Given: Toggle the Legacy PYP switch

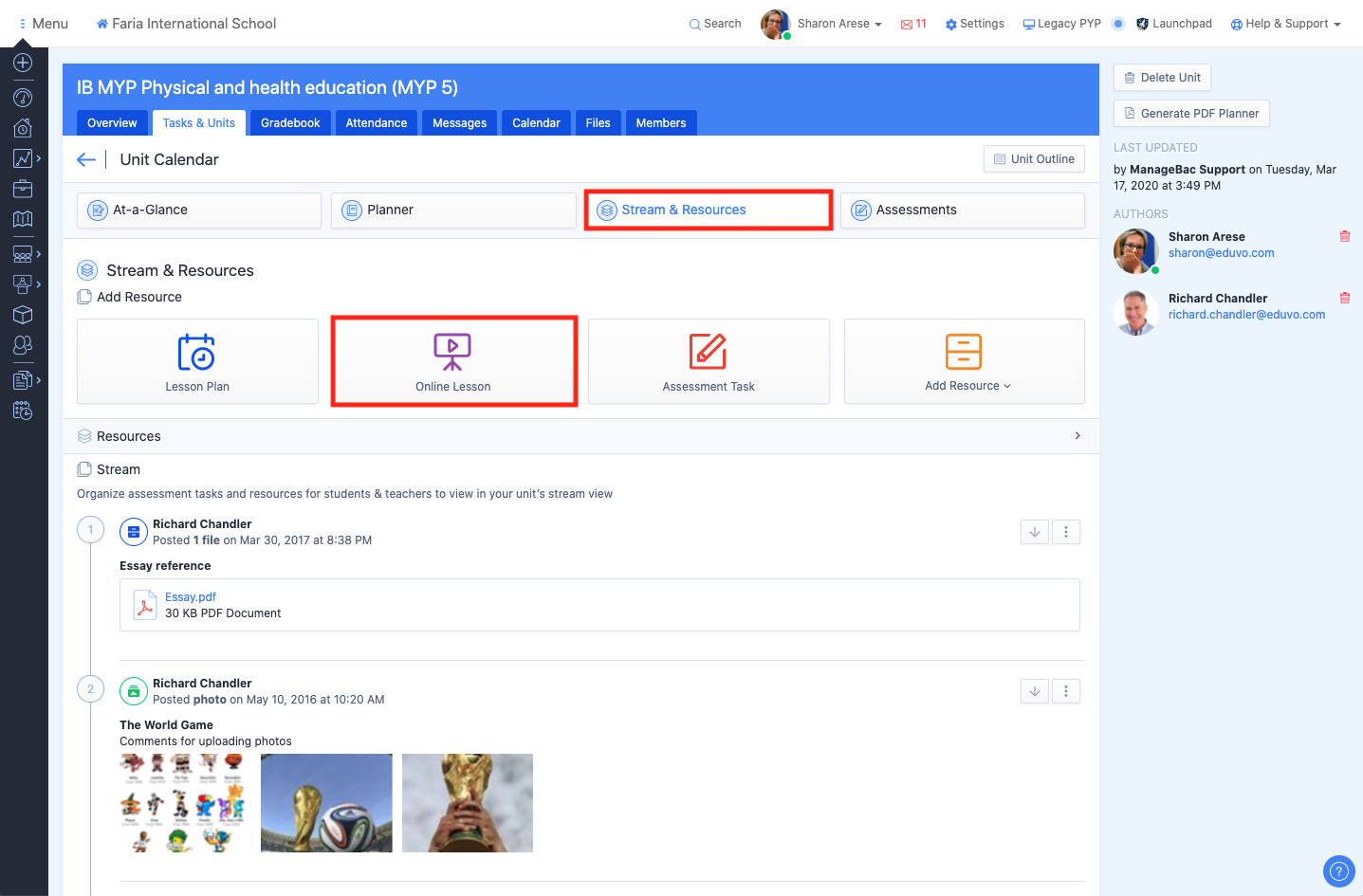Looking at the screenshot, I should tap(1118, 24).
